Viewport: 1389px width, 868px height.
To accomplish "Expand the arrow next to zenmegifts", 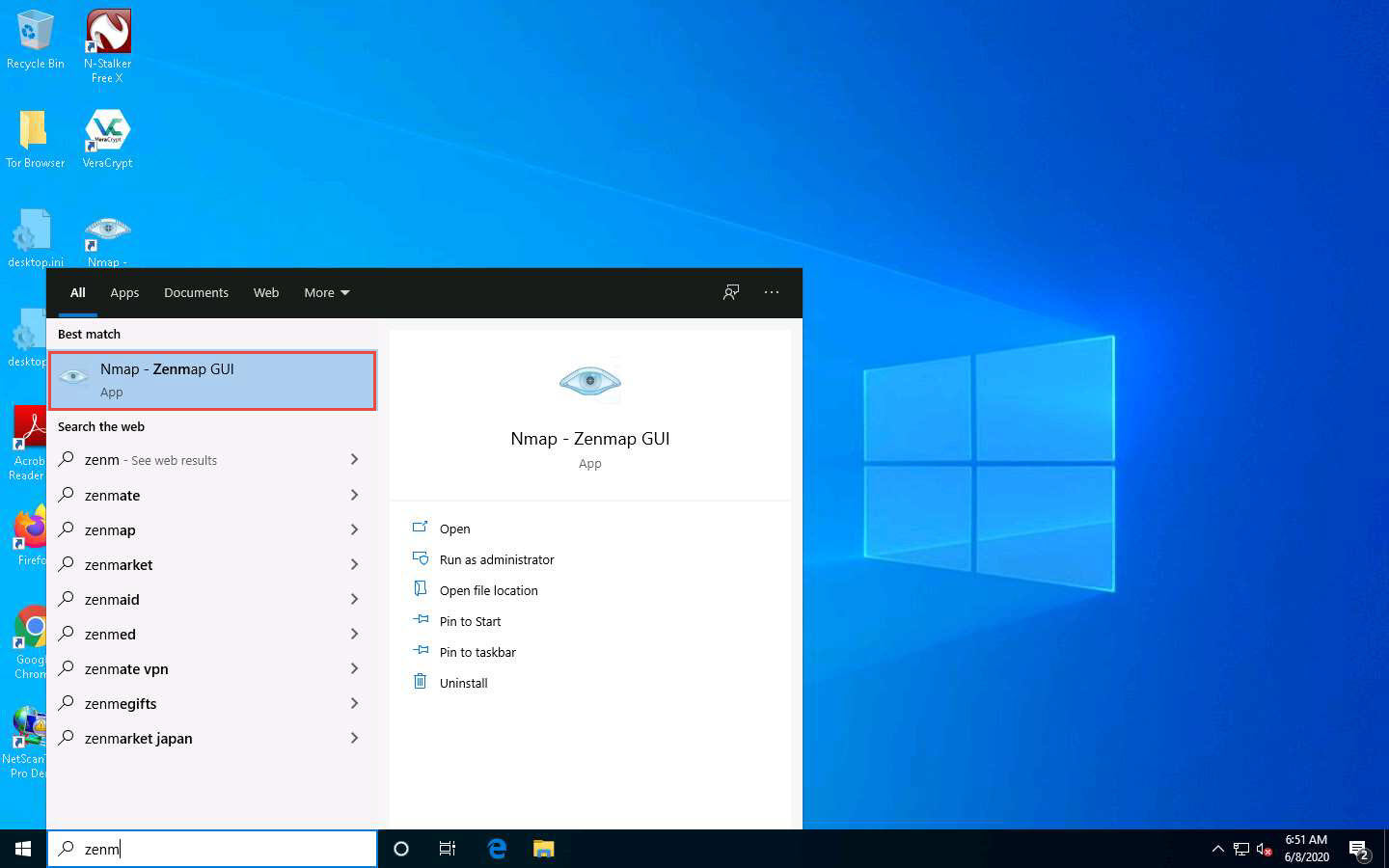I will click(354, 703).
